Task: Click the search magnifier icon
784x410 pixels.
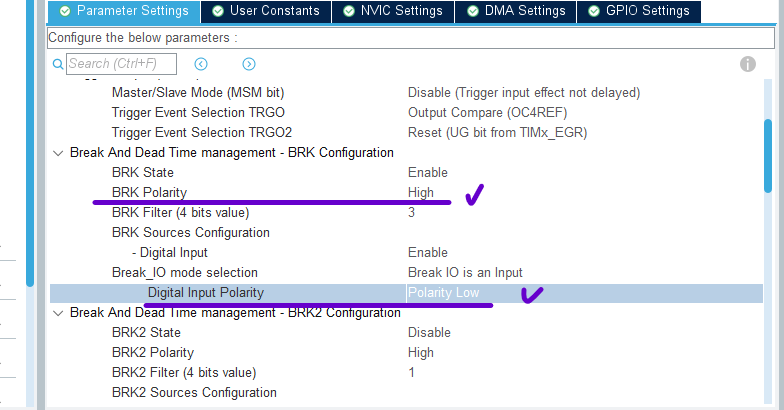Action: pos(58,64)
